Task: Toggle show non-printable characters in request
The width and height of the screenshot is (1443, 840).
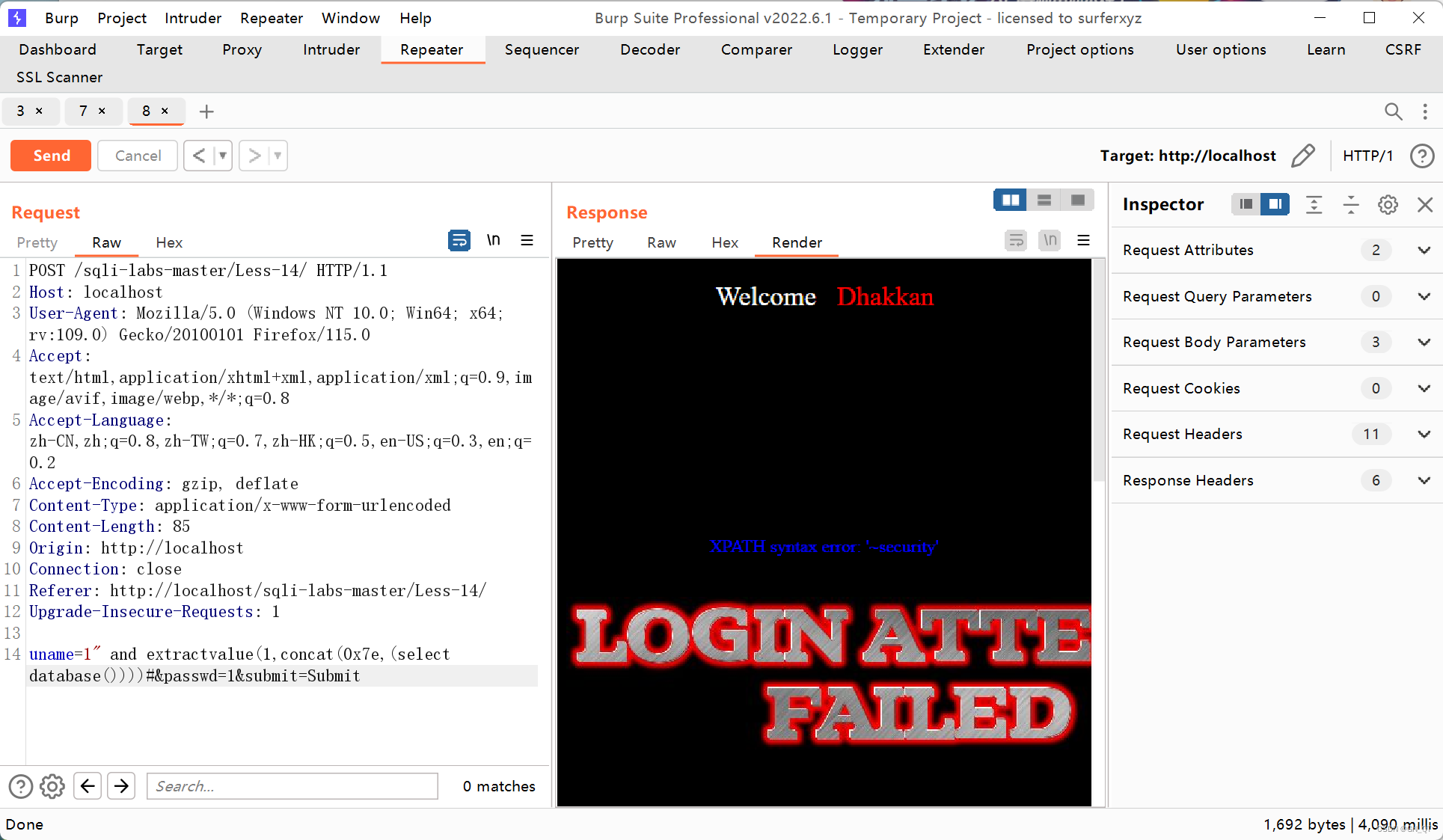Action: point(494,240)
